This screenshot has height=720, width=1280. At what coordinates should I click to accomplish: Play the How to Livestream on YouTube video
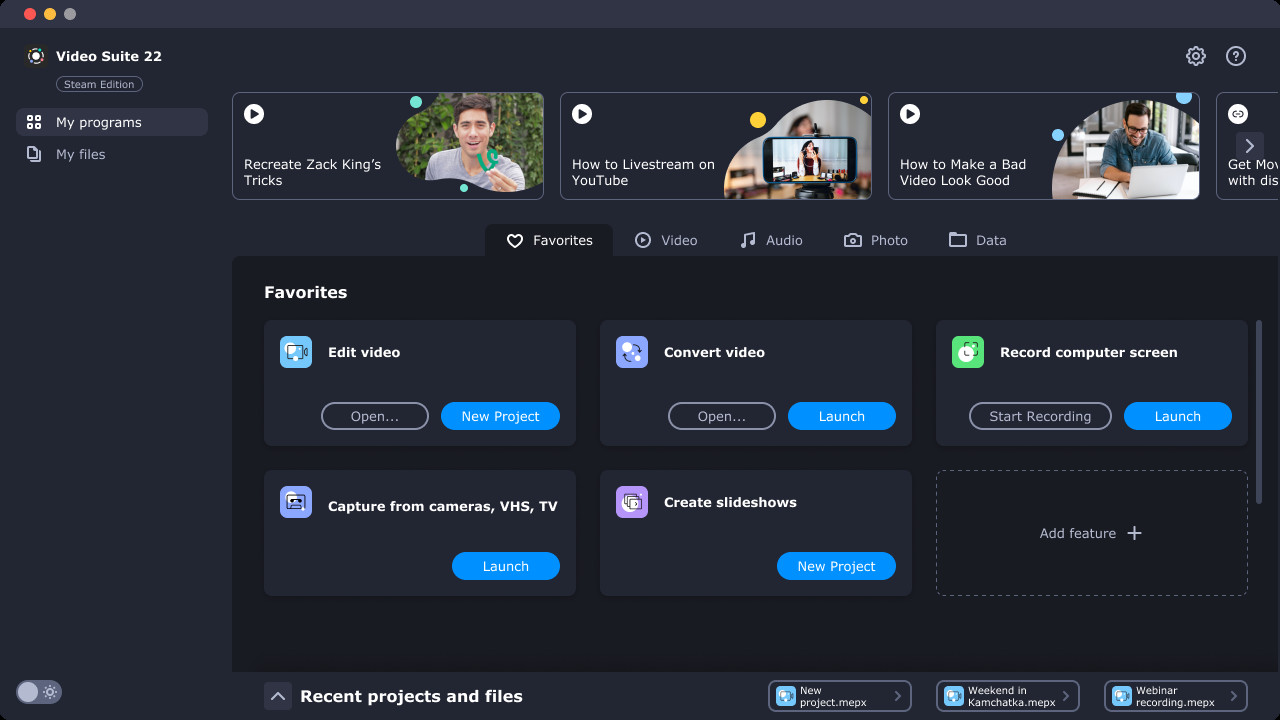tap(581, 114)
